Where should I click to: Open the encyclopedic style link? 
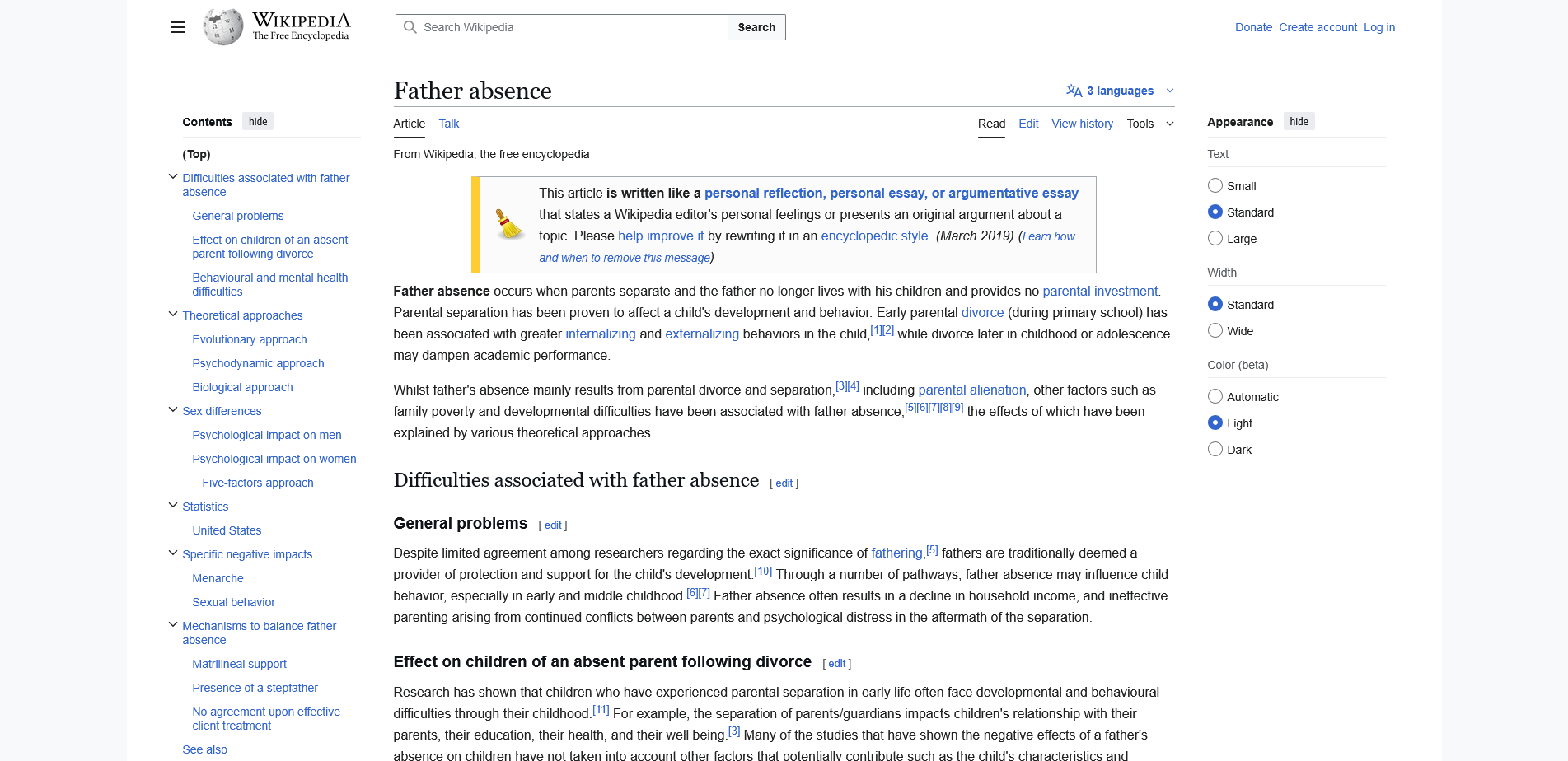coord(874,236)
